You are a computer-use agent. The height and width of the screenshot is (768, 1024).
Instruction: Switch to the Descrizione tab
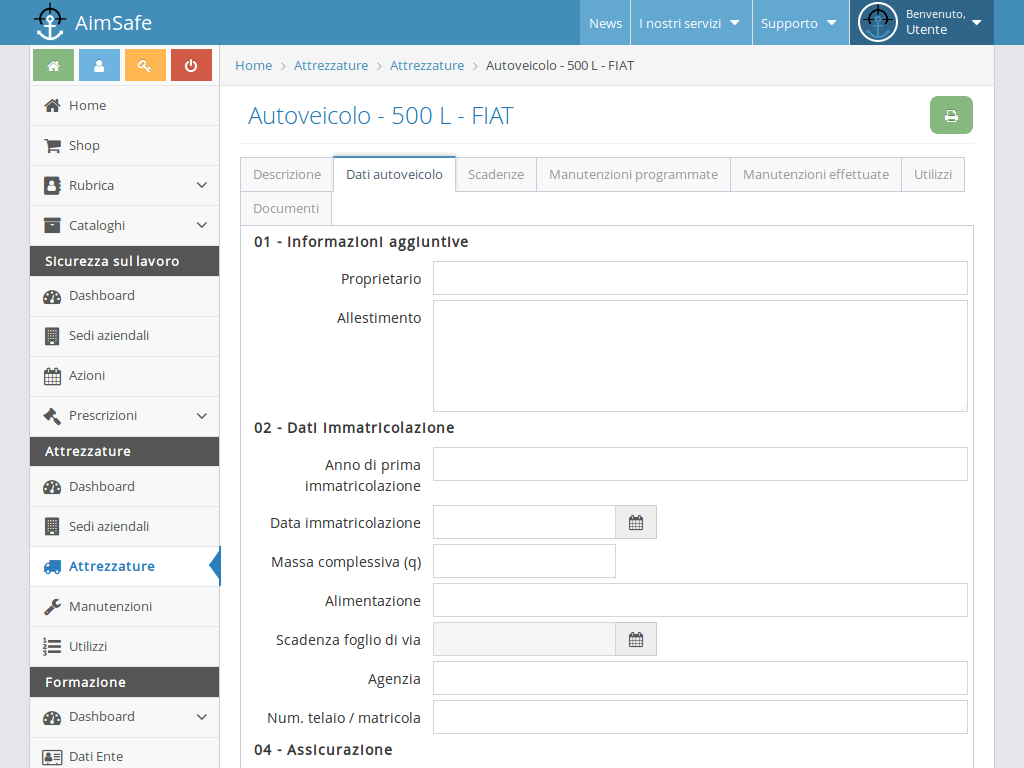pyautogui.click(x=287, y=174)
